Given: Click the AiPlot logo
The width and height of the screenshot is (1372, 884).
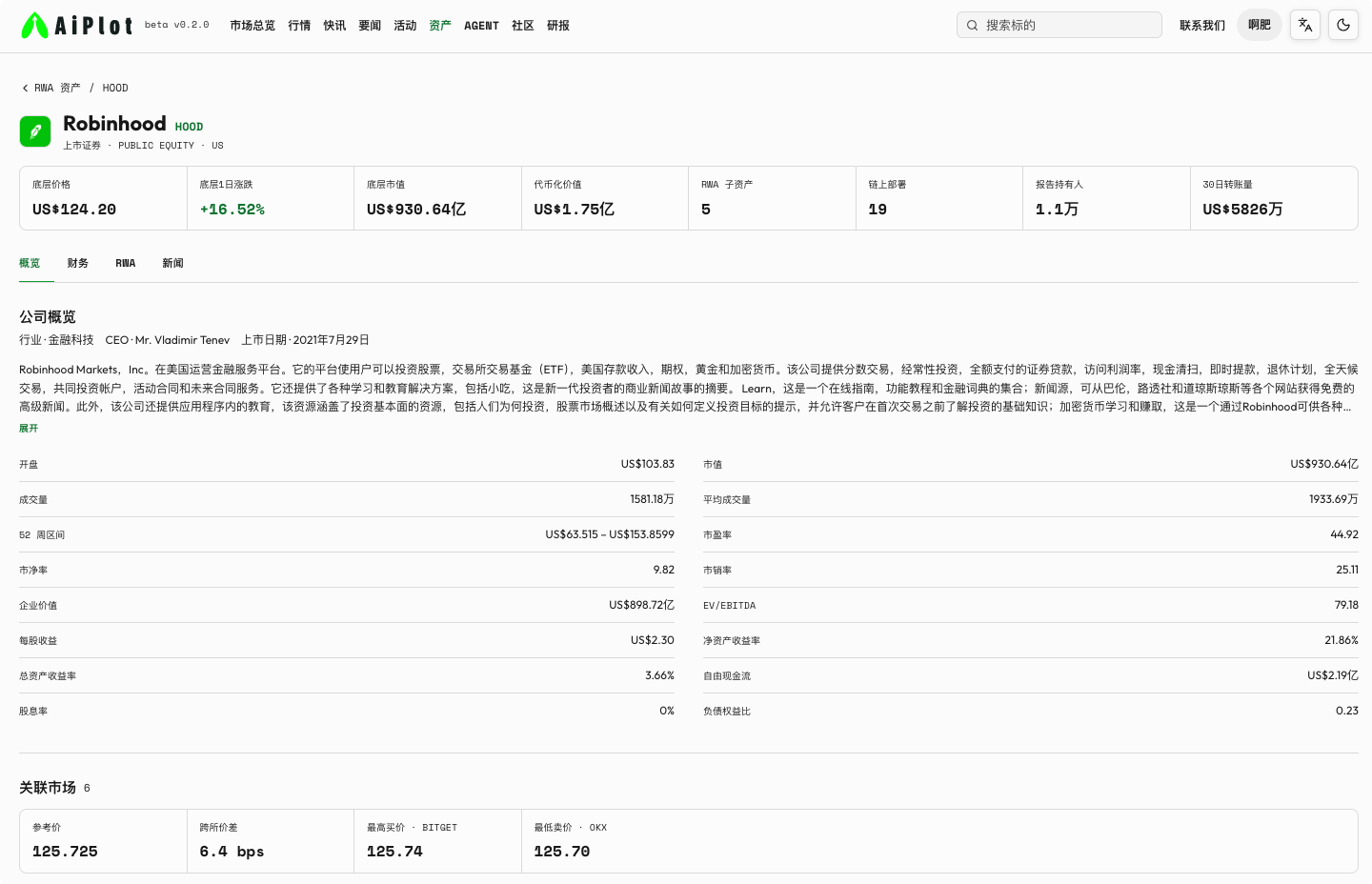Looking at the screenshot, I should [76, 25].
